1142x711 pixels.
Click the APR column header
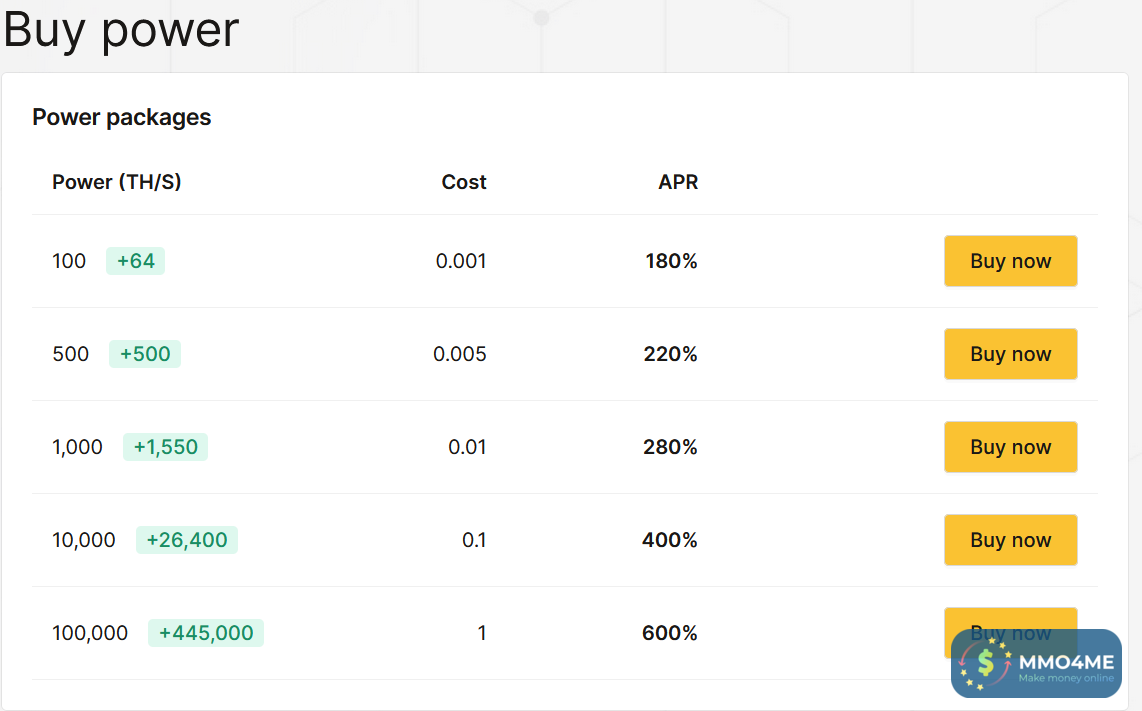pyautogui.click(x=678, y=182)
